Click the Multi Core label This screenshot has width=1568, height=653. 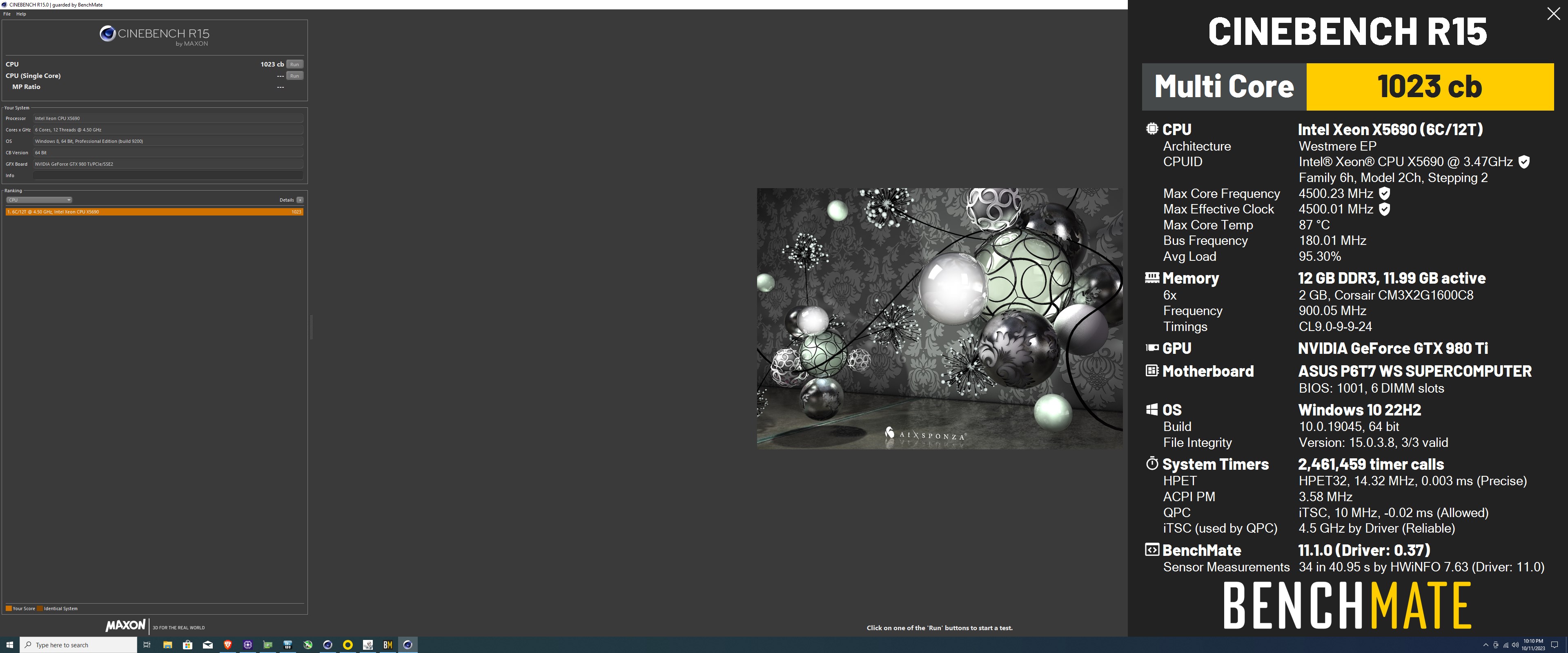1224,87
